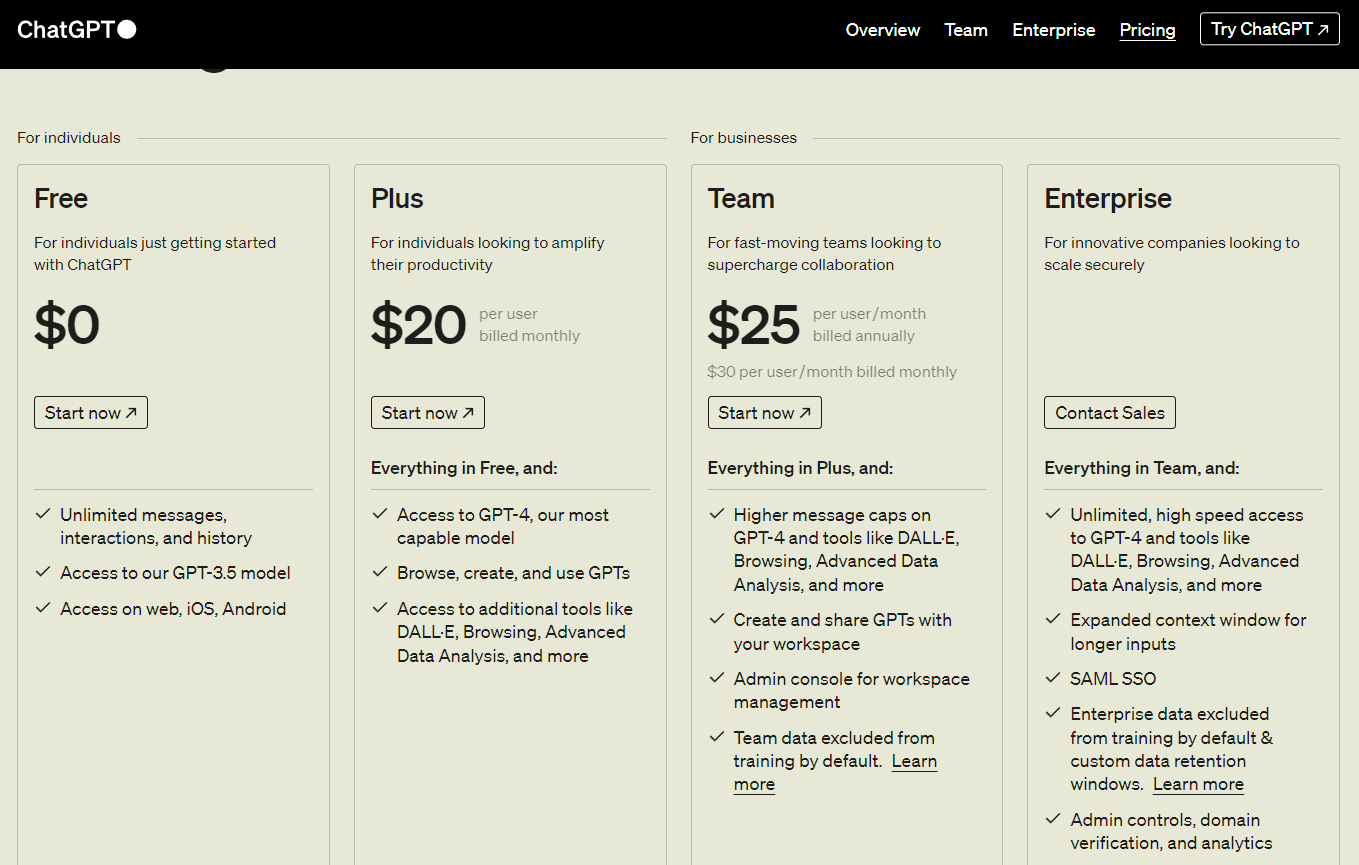Click 'Access to our GPT-3.5 model' feature
Image resolution: width=1359 pixels, height=865 pixels.
(175, 573)
